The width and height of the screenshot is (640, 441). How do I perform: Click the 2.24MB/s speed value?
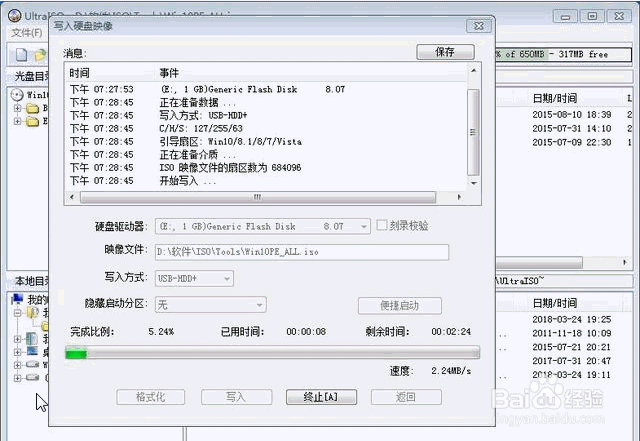(451, 371)
